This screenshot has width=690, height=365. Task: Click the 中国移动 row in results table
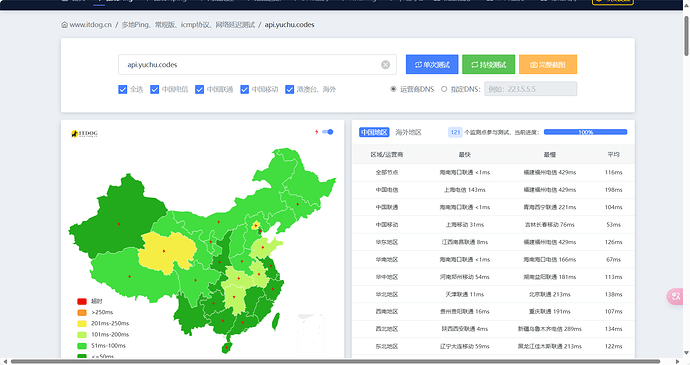pos(493,225)
